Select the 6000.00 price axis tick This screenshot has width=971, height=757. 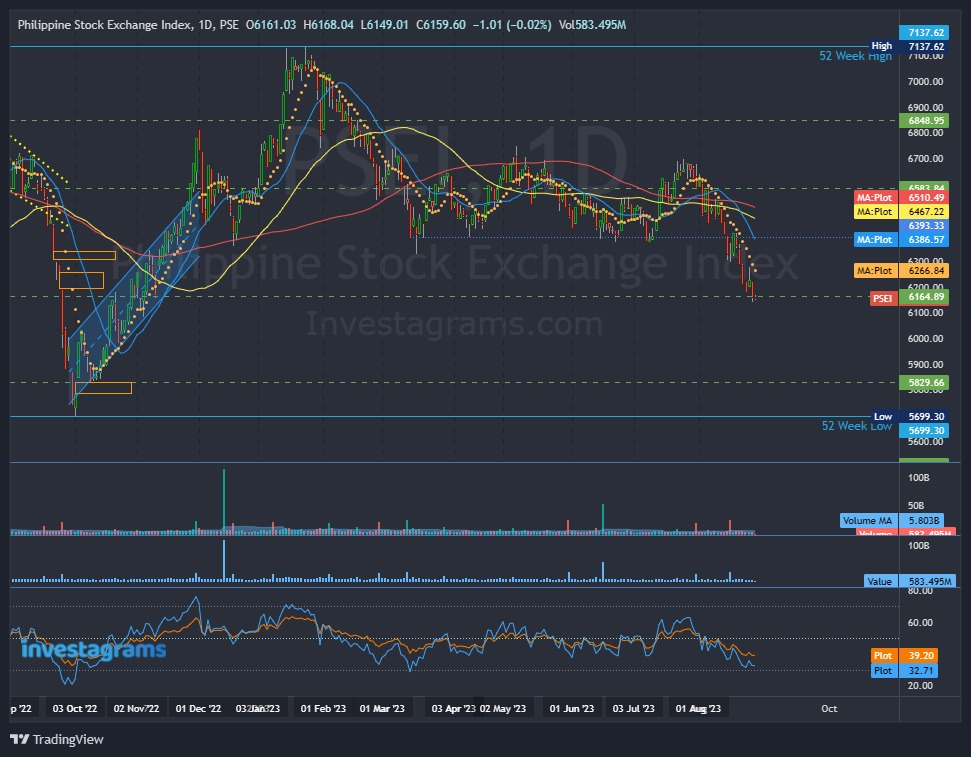[x=925, y=338]
